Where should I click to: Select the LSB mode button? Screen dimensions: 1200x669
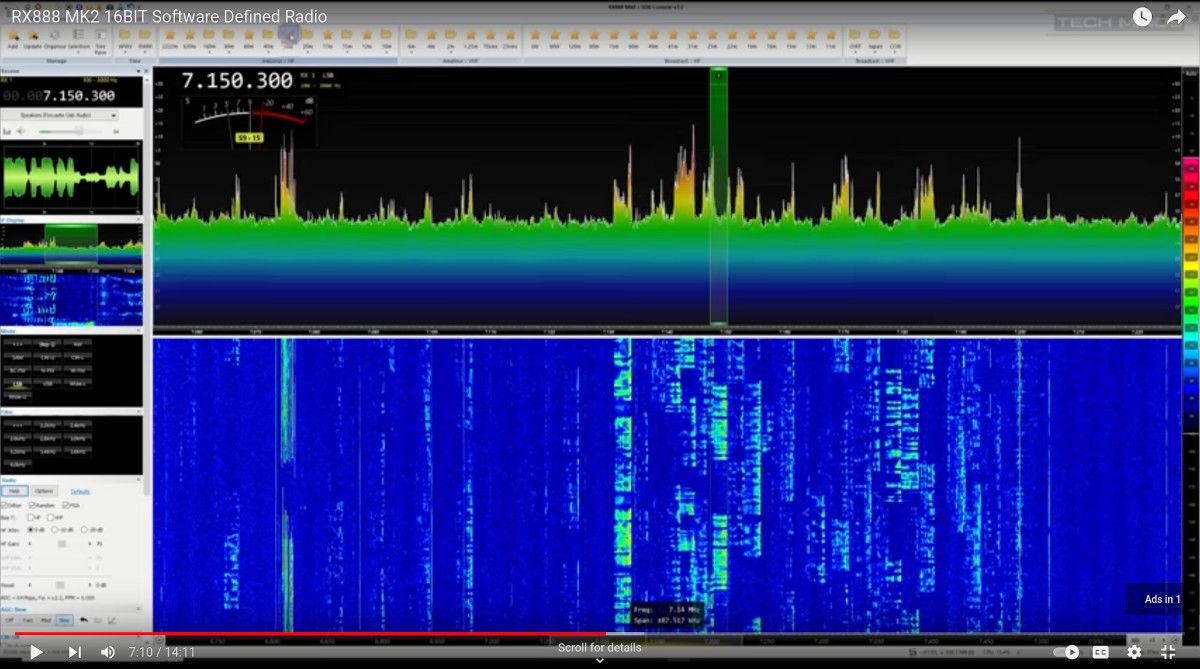tap(17, 383)
